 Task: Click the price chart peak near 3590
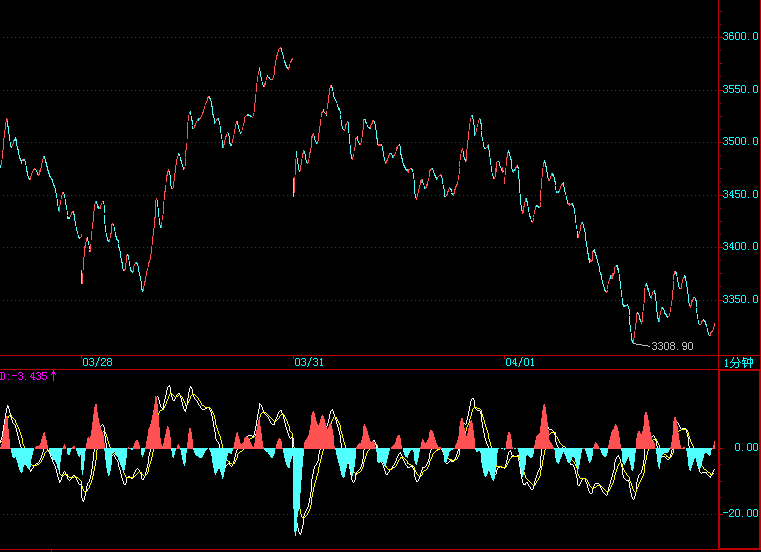[x=281, y=49]
